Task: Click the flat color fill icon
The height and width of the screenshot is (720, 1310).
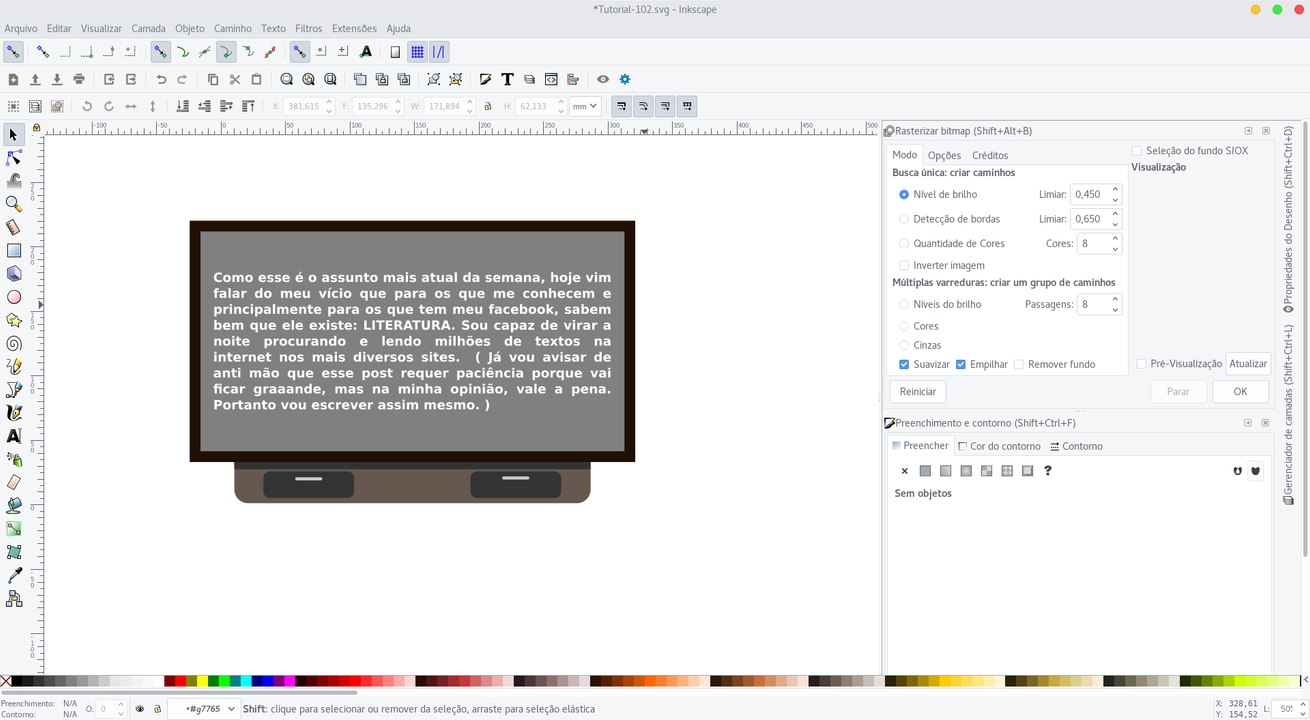Action: (x=925, y=471)
